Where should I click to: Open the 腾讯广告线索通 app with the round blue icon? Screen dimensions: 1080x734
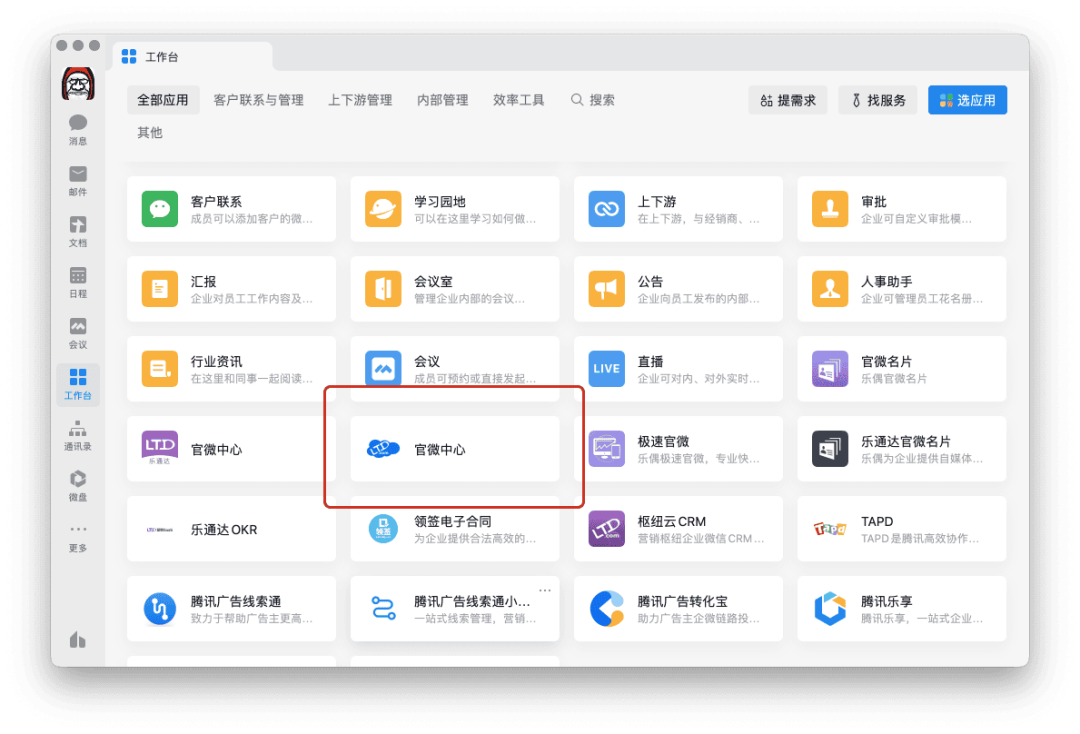(x=160, y=609)
